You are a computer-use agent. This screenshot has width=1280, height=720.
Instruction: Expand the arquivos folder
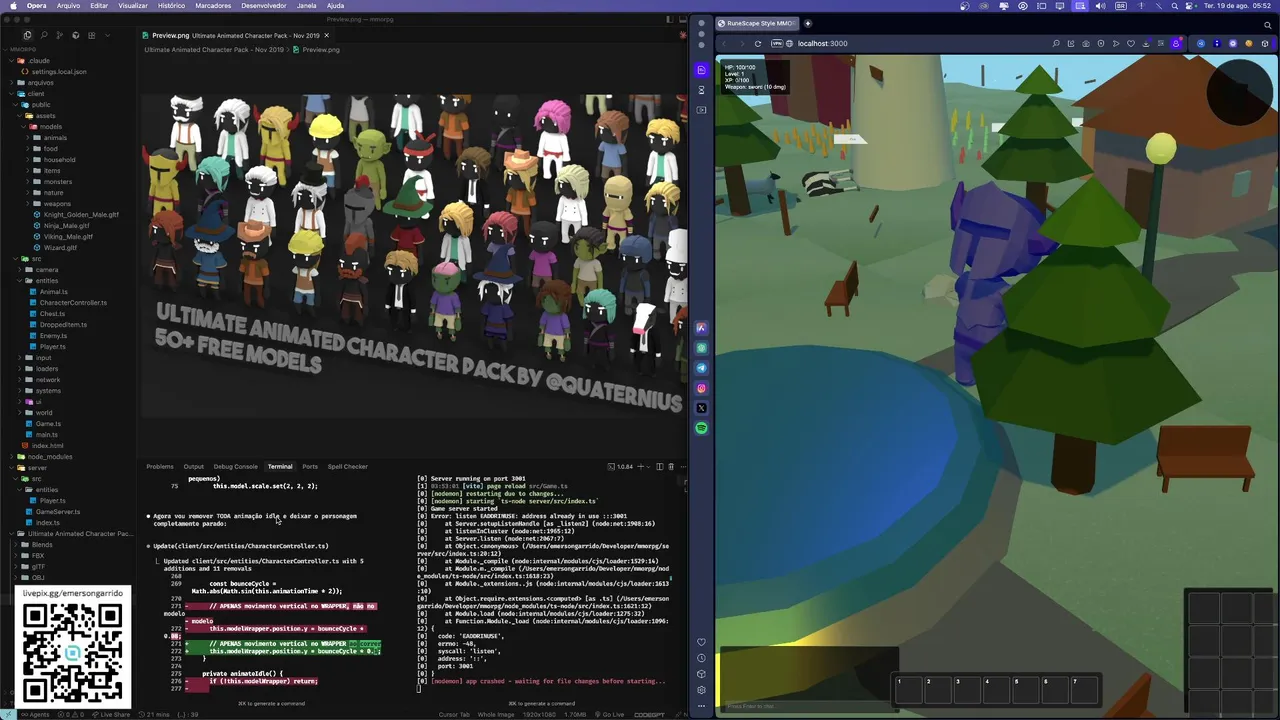[41, 82]
